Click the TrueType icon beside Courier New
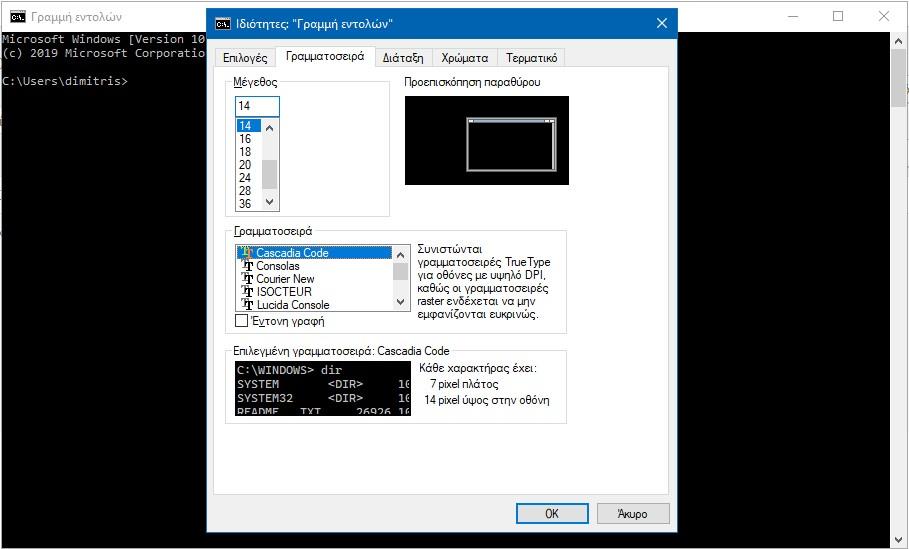 (x=247, y=279)
